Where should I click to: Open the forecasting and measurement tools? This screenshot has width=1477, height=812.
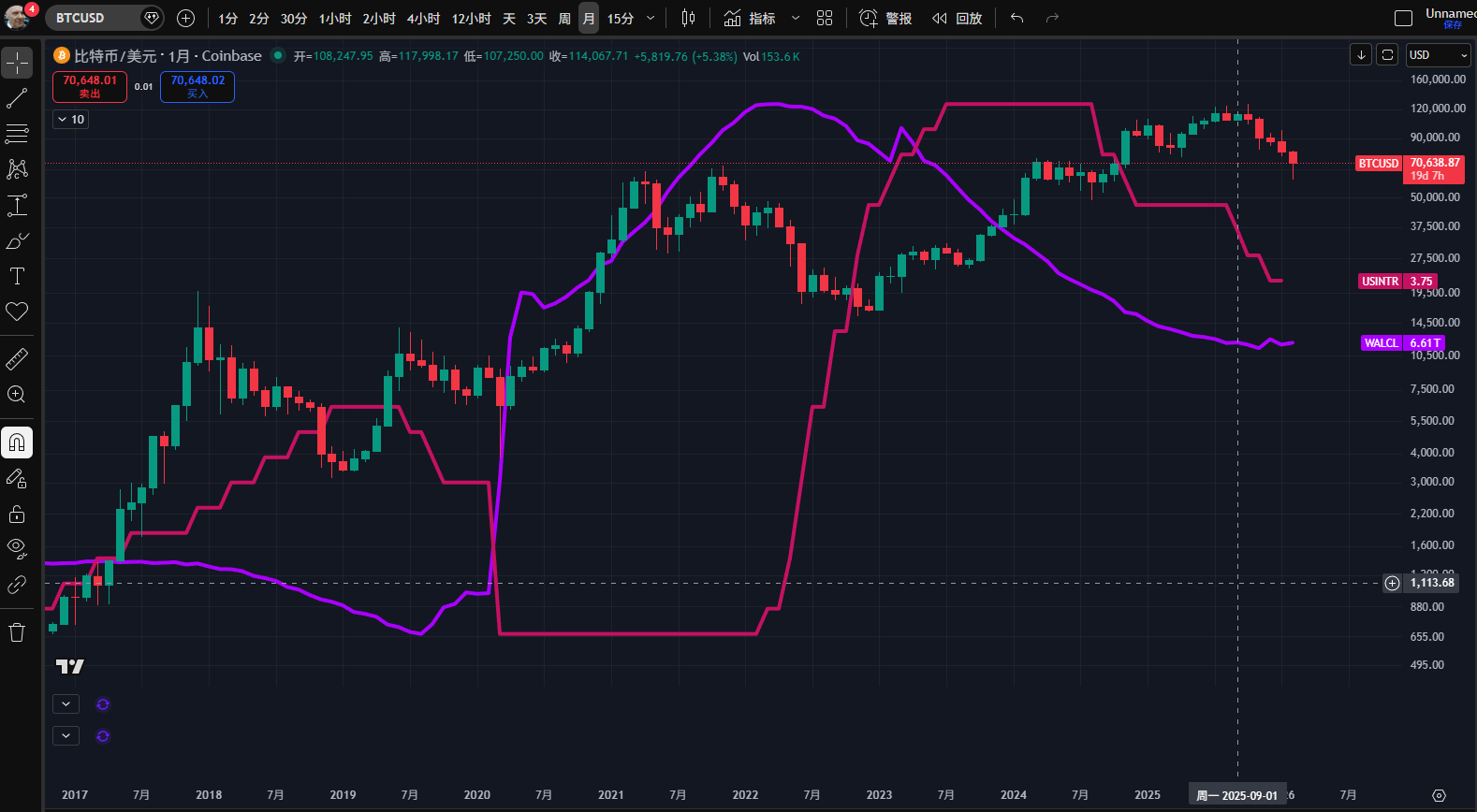[x=17, y=205]
